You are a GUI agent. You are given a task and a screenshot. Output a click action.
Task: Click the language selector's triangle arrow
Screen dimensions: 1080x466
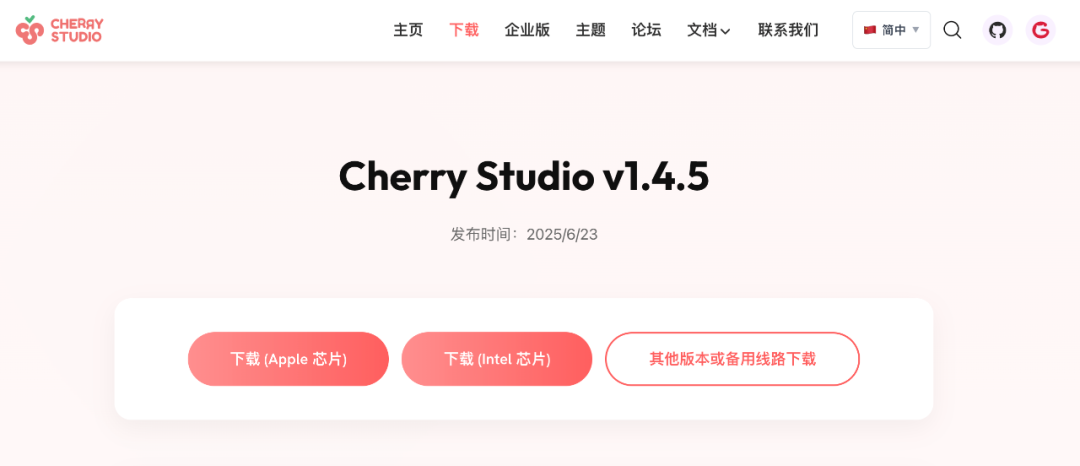tap(915, 30)
